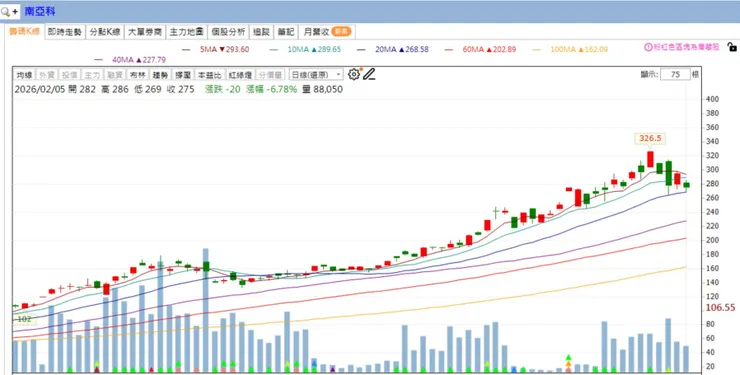Toggle the 本益比 P/E overlay
740x375 pixels.
(209, 75)
